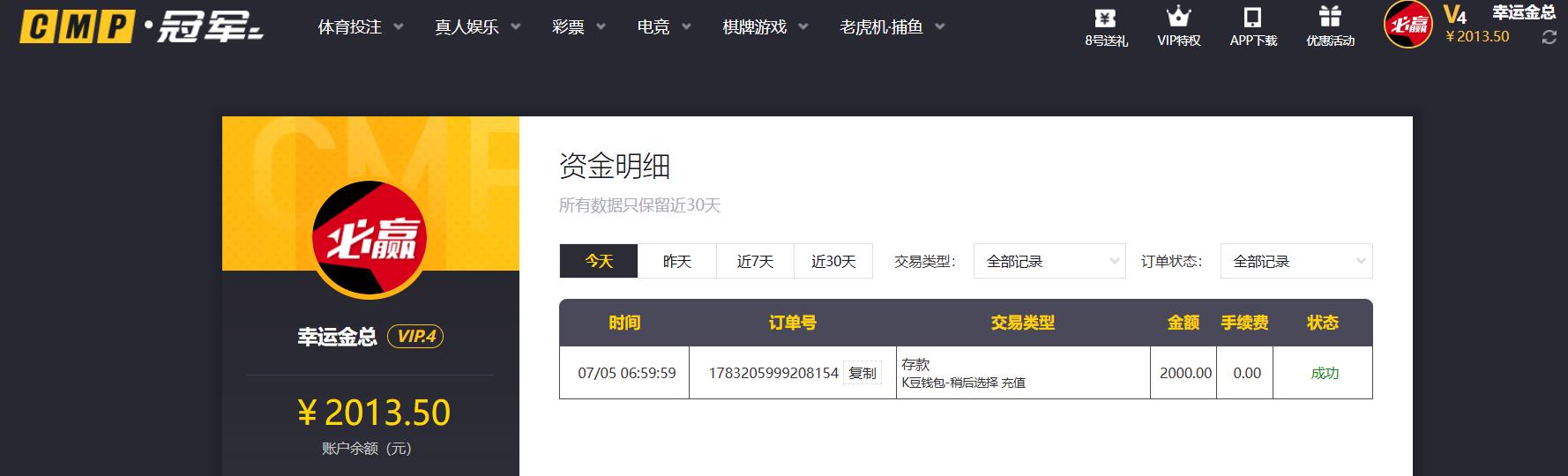Click the 资金明细 page heading
Screen dimensions: 1568x476
(x=615, y=166)
